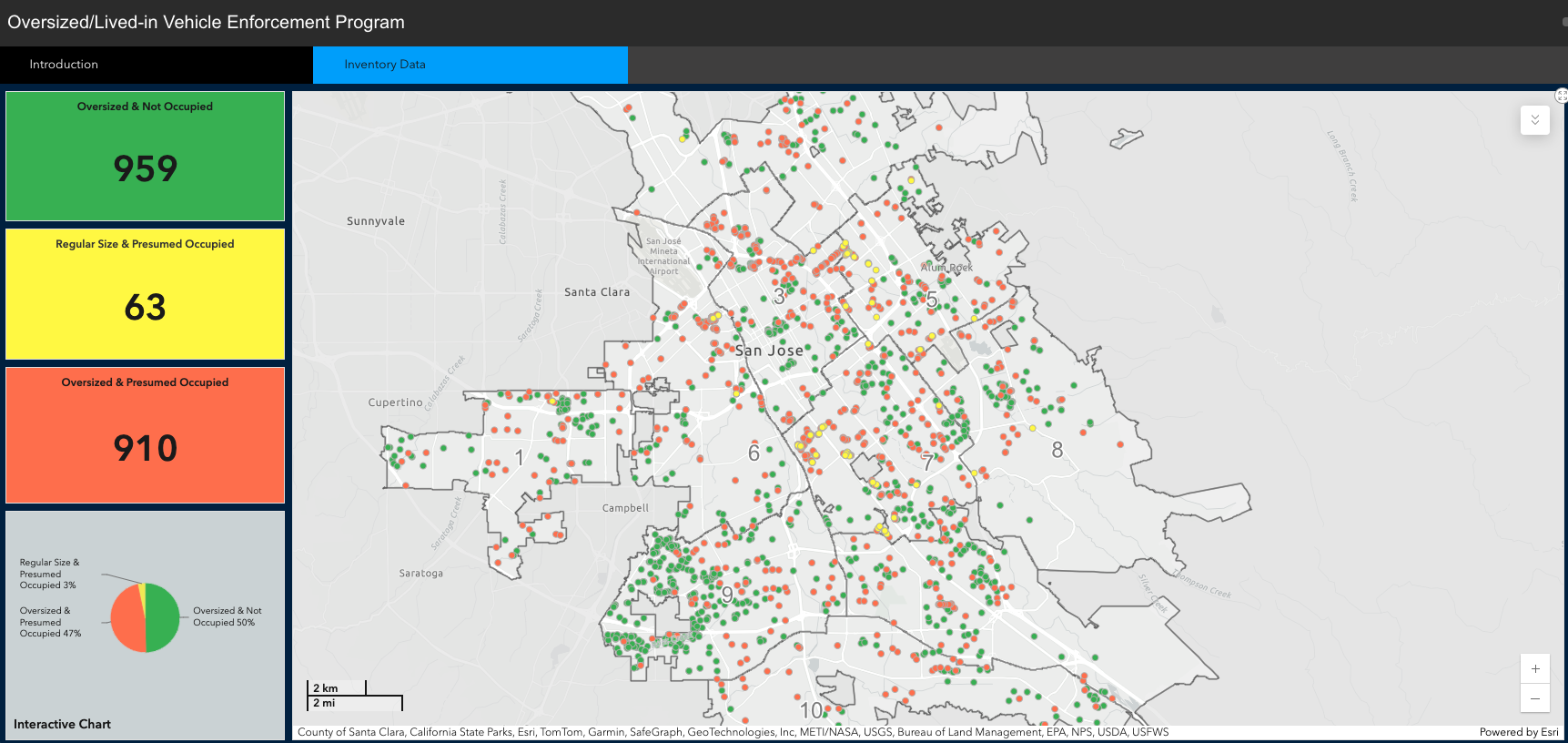Open the Inventory Data tab
Screen dimensions: 1568x743
point(470,65)
